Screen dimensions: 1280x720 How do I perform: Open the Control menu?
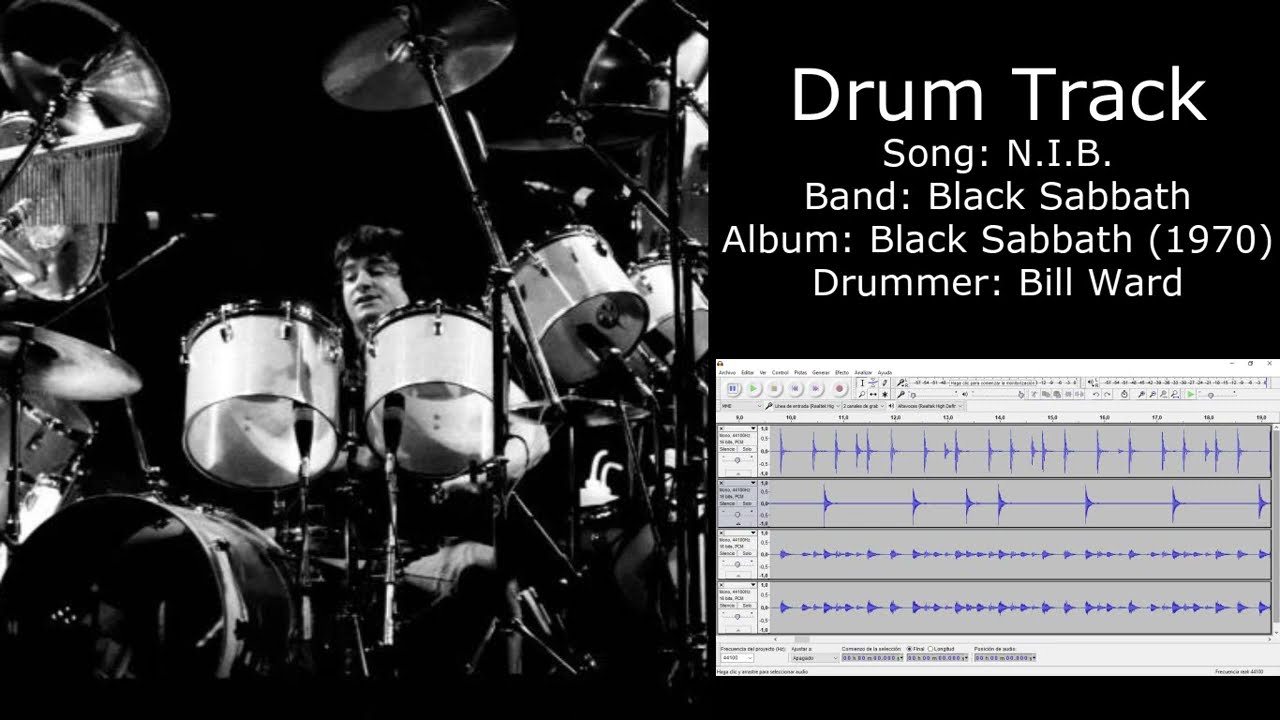[780, 372]
